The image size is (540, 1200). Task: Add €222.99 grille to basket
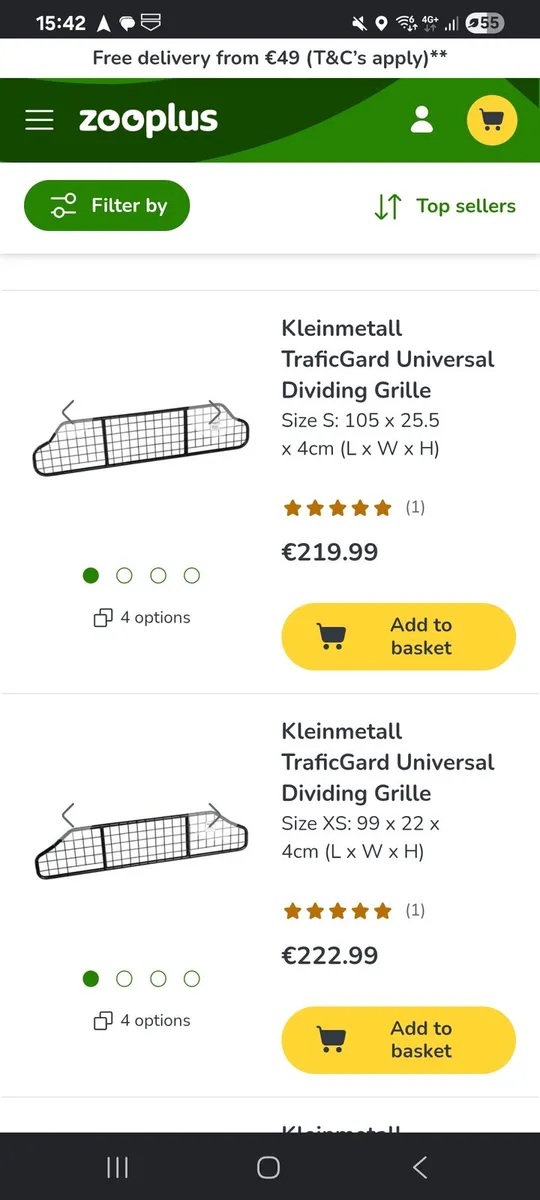398,1040
